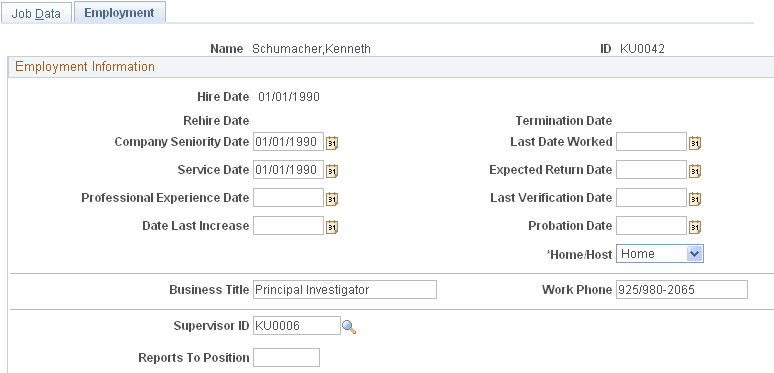This screenshot has width=774, height=373.
Task: Focus the Last Verification Date field
Action: pyautogui.click(x=651, y=198)
